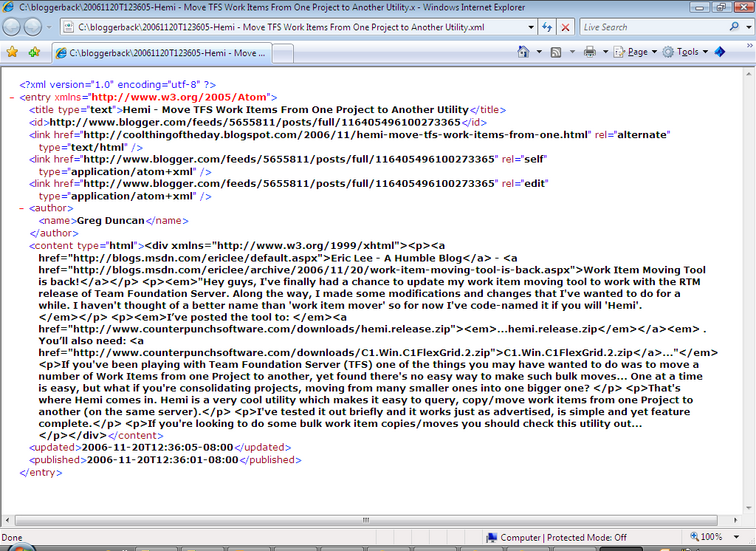Click the Home icon
This screenshot has width=756, height=551.
(524, 52)
